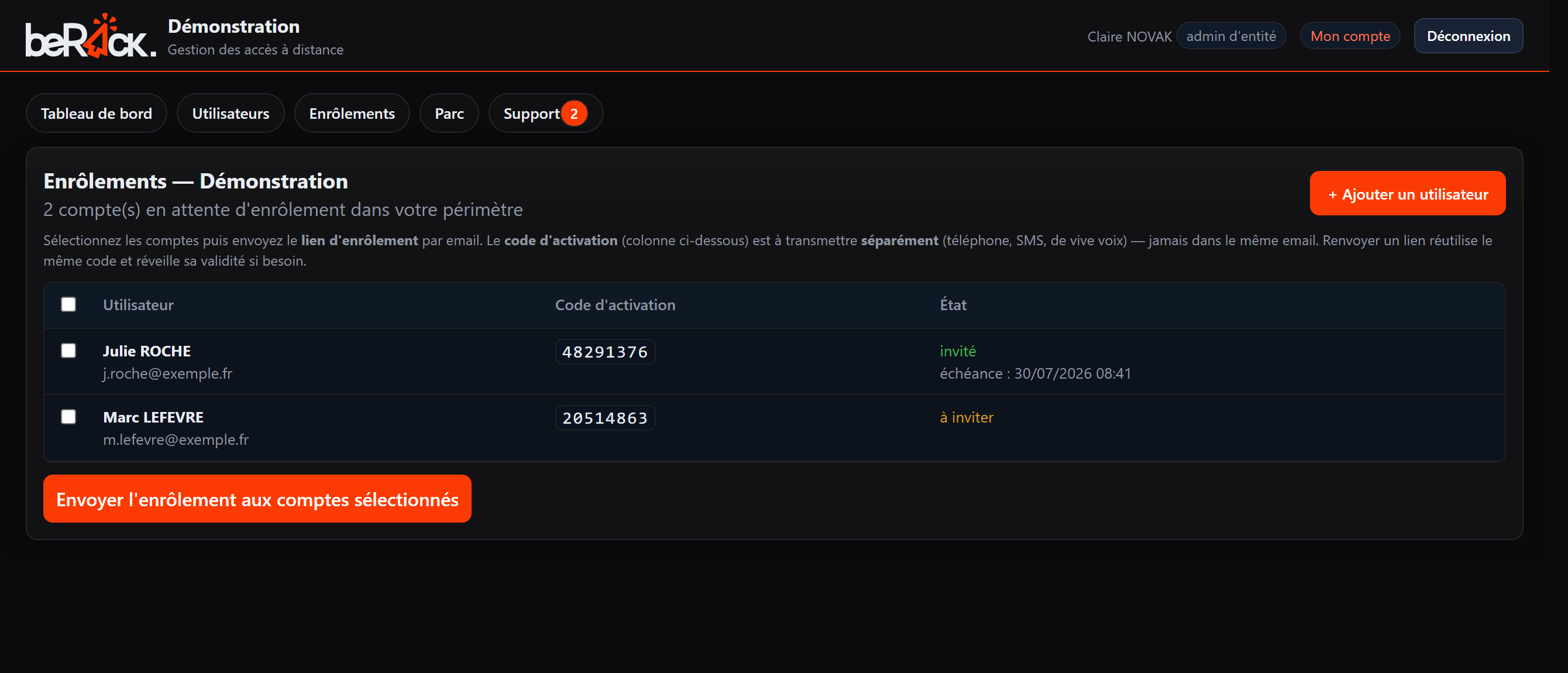
Task: Click the Code d'activation column header
Action: (x=615, y=304)
